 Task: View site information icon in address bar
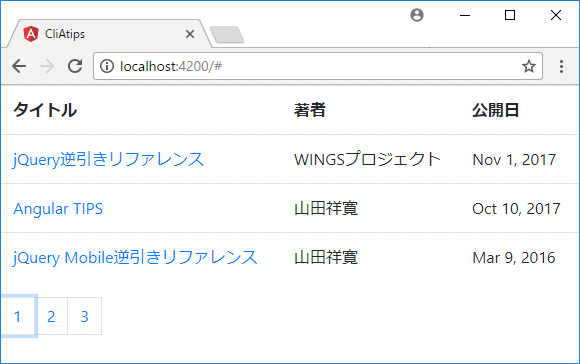[107, 66]
